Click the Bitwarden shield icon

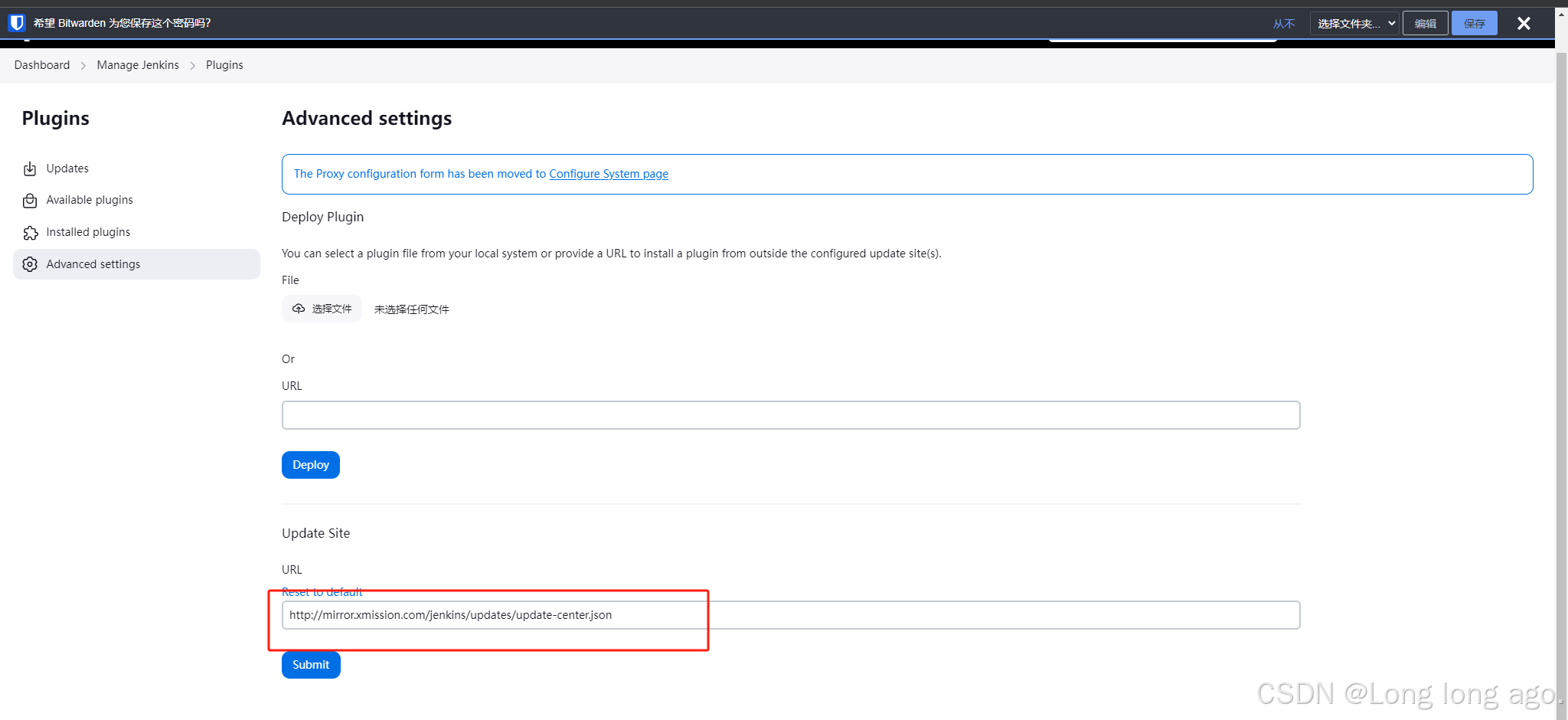[x=17, y=23]
